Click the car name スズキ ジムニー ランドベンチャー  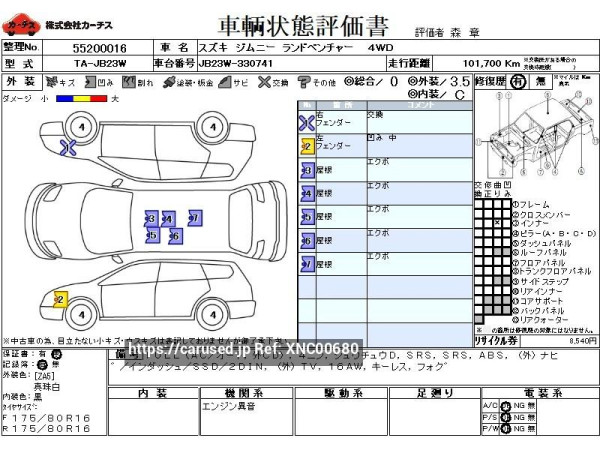click(x=276, y=48)
